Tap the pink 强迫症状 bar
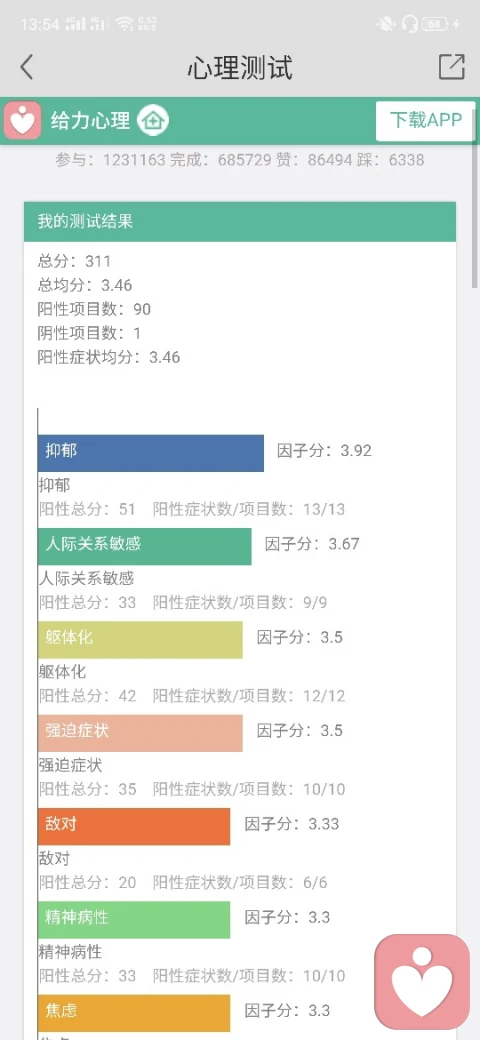This screenshot has height=1040, width=480. [x=140, y=733]
